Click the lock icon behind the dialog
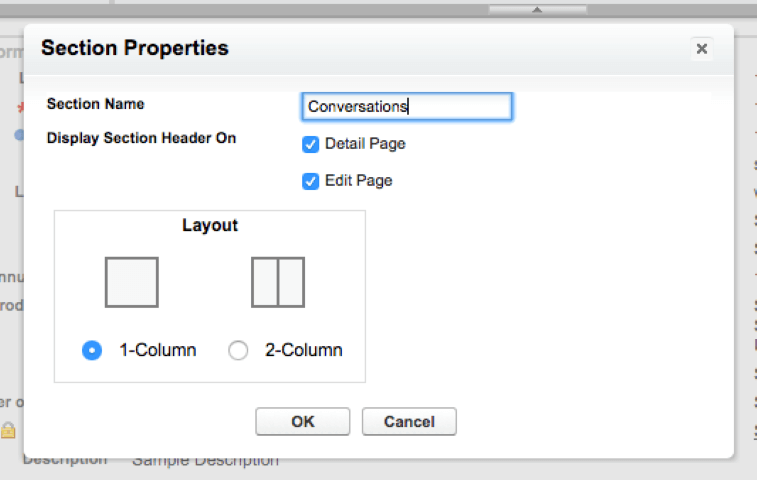This screenshot has height=480, width=757. point(8,430)
